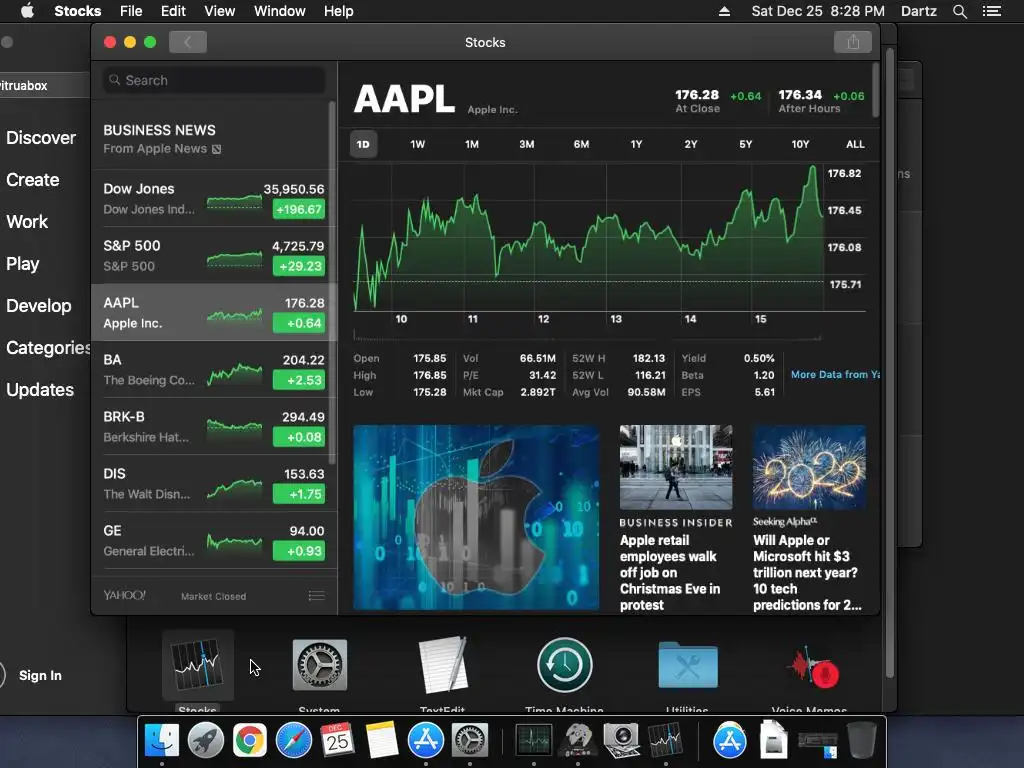Select the Dow Jones watchlist row
Viewport: 1024px width, 768px height.
[x=214, y=199]
